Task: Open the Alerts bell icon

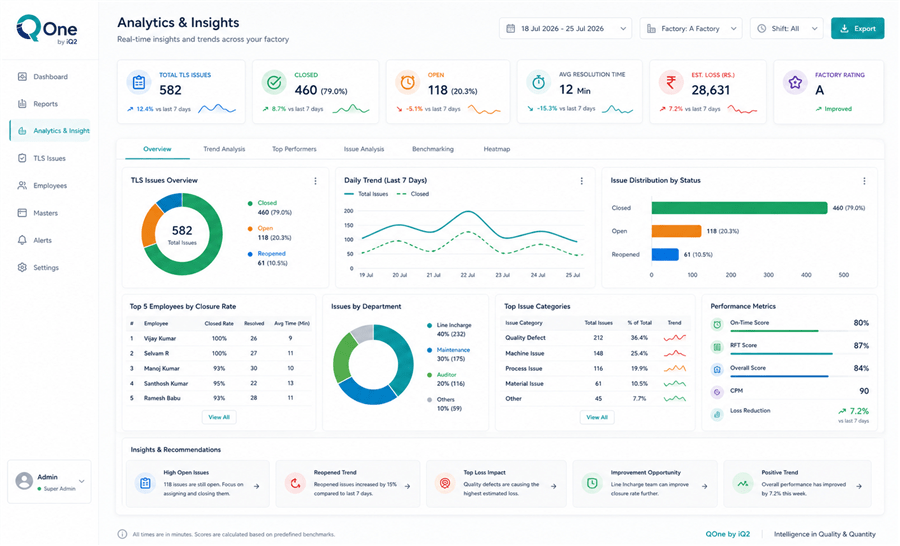Action: coord(22,240)
